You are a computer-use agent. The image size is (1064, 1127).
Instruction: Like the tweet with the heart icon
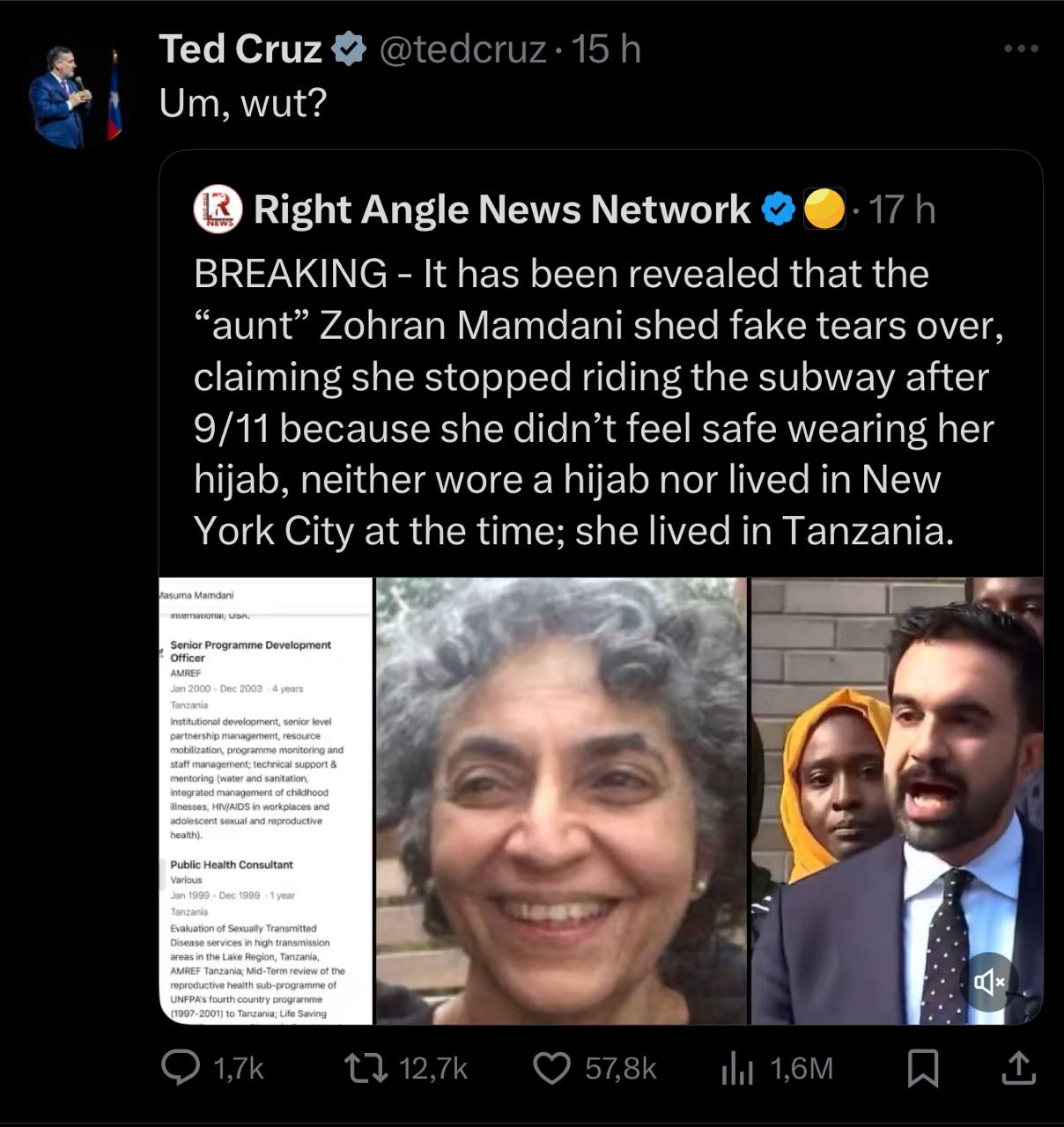[x=553, y=1068]
